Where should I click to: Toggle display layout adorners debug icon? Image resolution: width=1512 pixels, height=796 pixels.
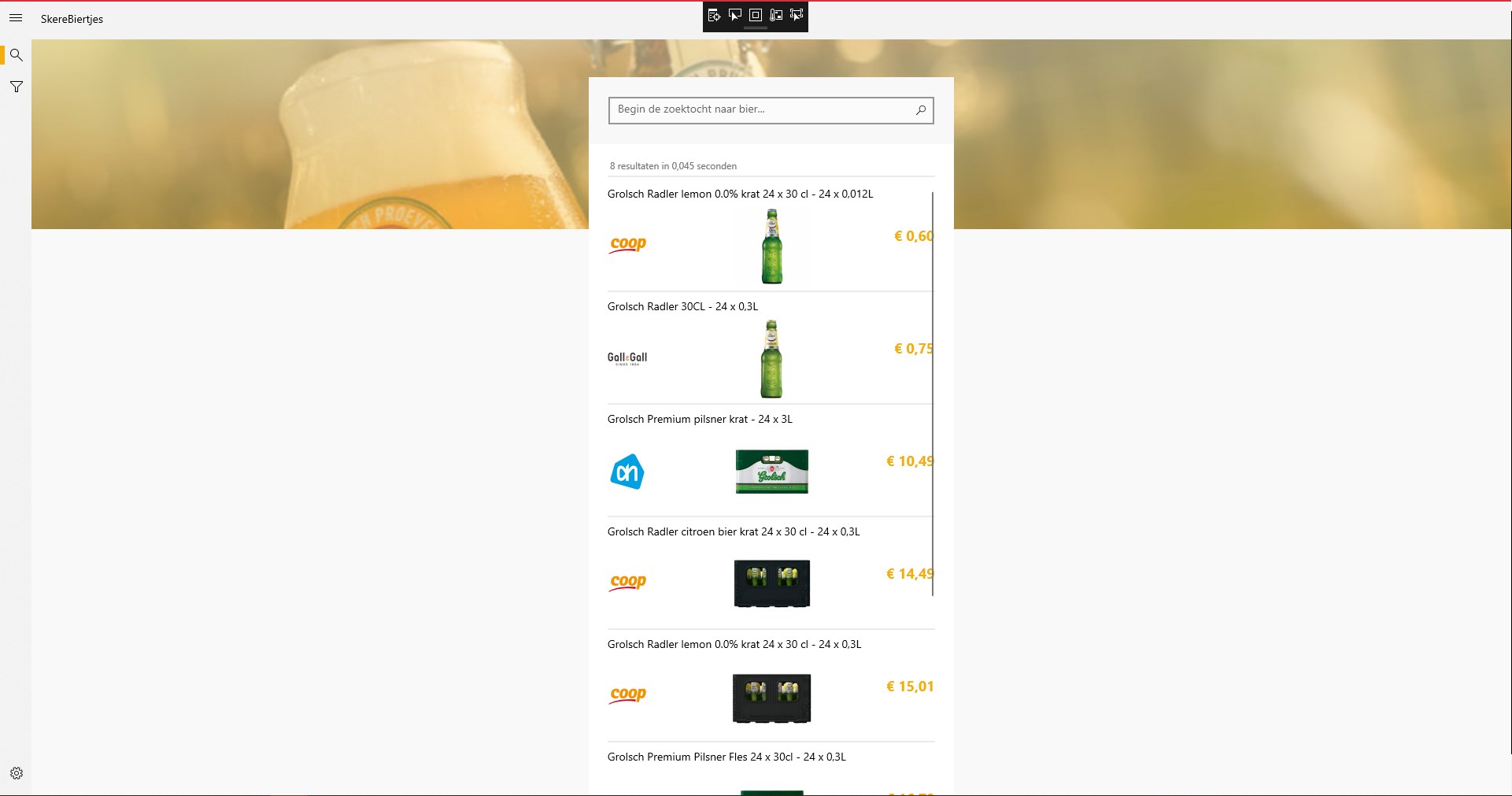[756, 16]
